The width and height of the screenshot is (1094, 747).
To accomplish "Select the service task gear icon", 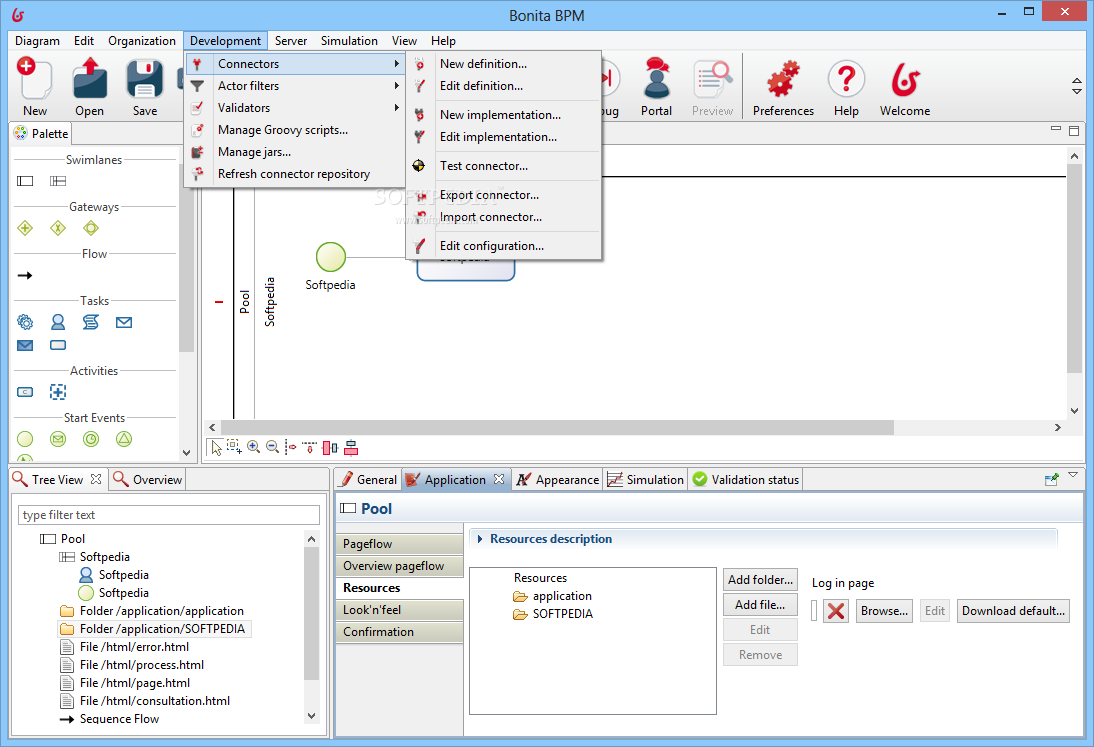I will [x=25, y=322].
